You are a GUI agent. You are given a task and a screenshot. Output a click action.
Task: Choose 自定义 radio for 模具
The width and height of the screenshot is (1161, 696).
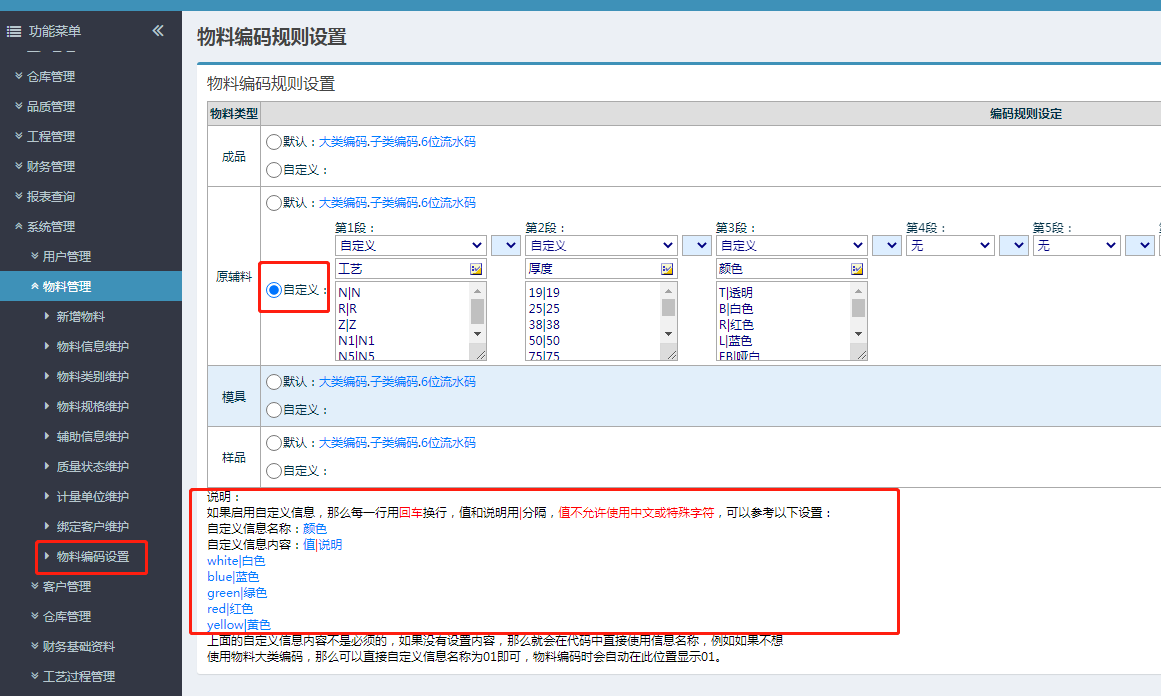pos(274,409)
